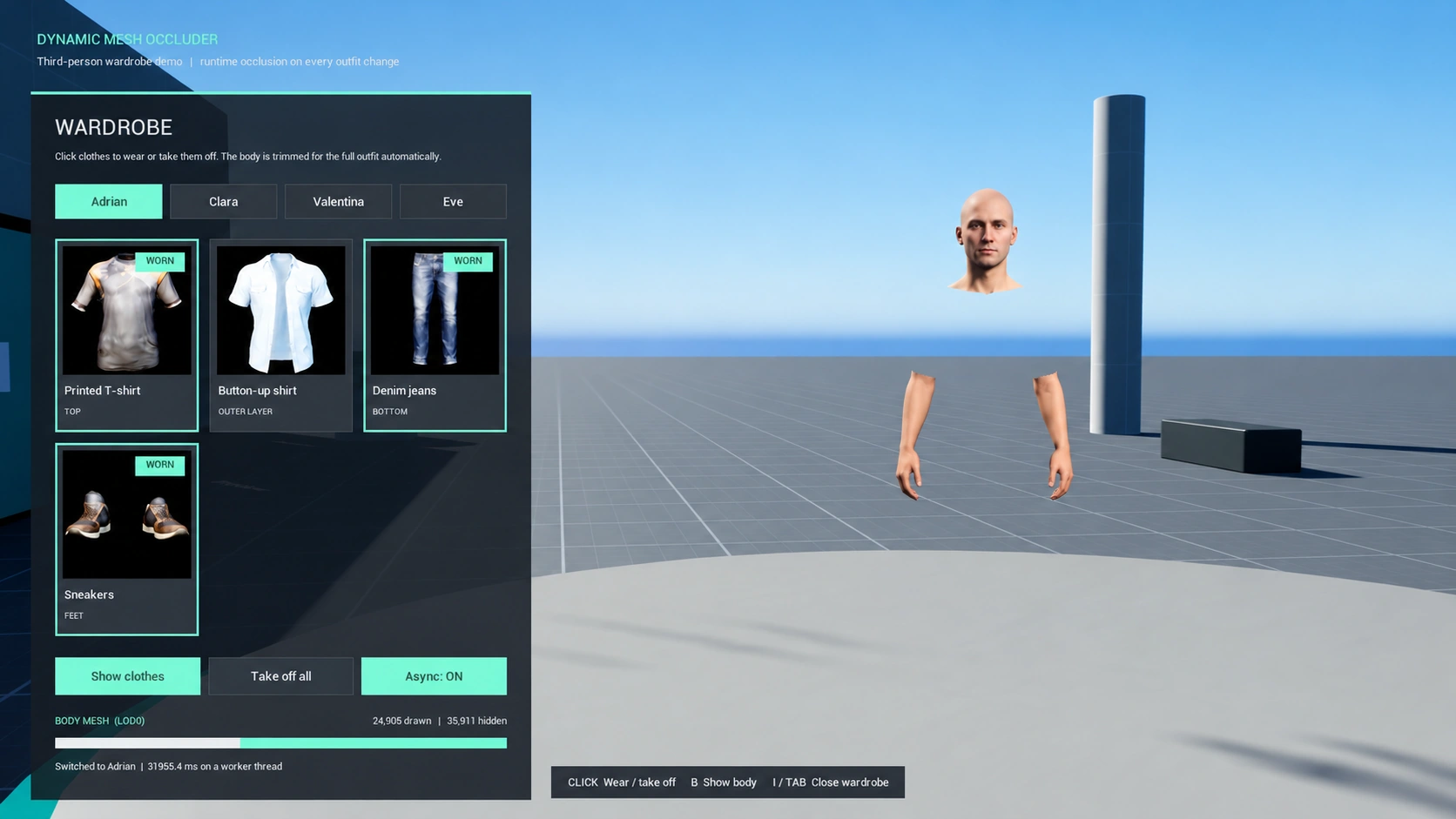Click the '24,905 drawn' statistic
Viewport: 1456px width, 819px height.
point(401,721)
